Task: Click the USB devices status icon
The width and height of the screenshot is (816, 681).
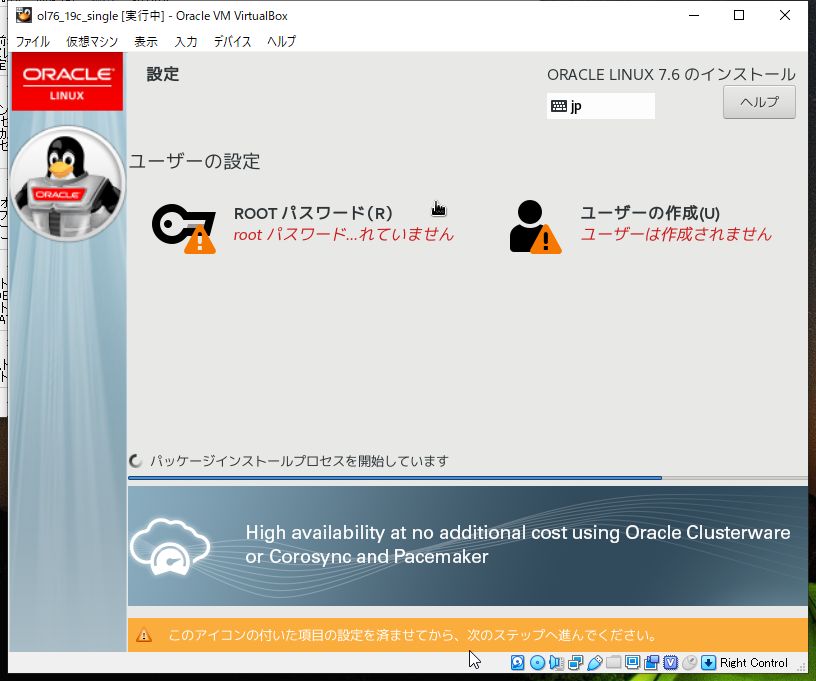Action: pos(594,662)
